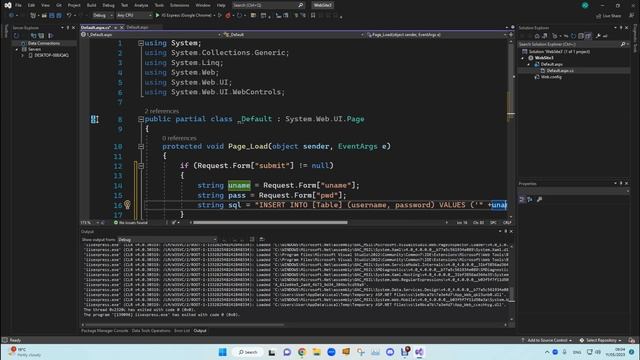The height and width of the screenshot is (360, 640).
Task: Open the Debug configuration dropdown
Action: pos(102,16)
